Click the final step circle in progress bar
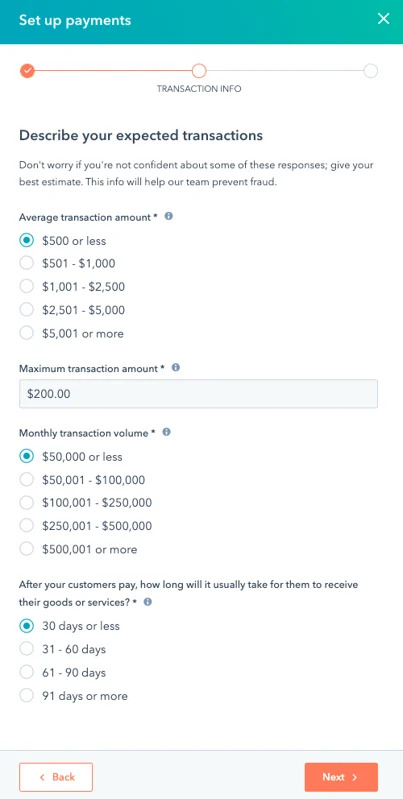403x799 pixels. tap(371, 70)
